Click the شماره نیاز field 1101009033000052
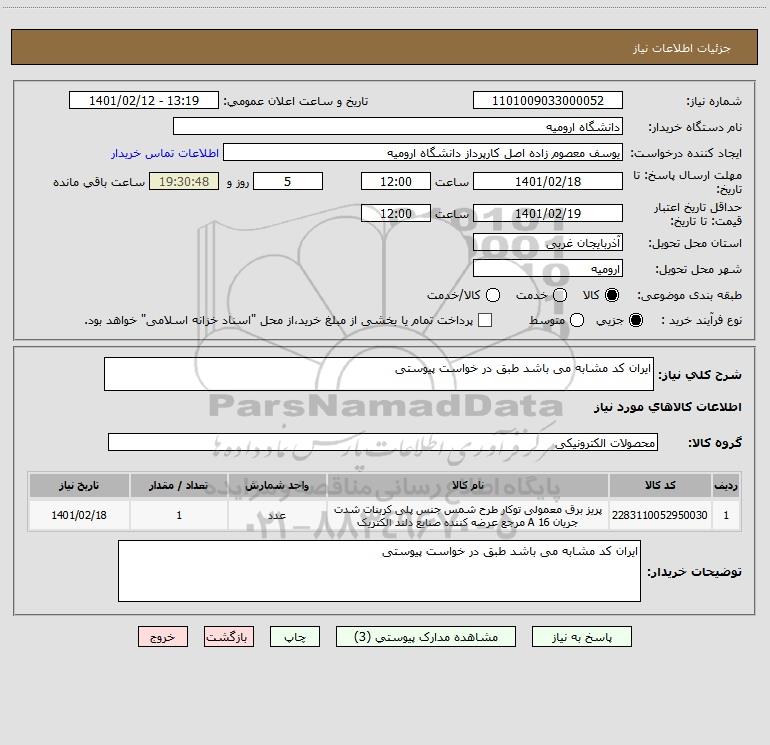Screen dimensions: 770x745 tap(548, 100)
